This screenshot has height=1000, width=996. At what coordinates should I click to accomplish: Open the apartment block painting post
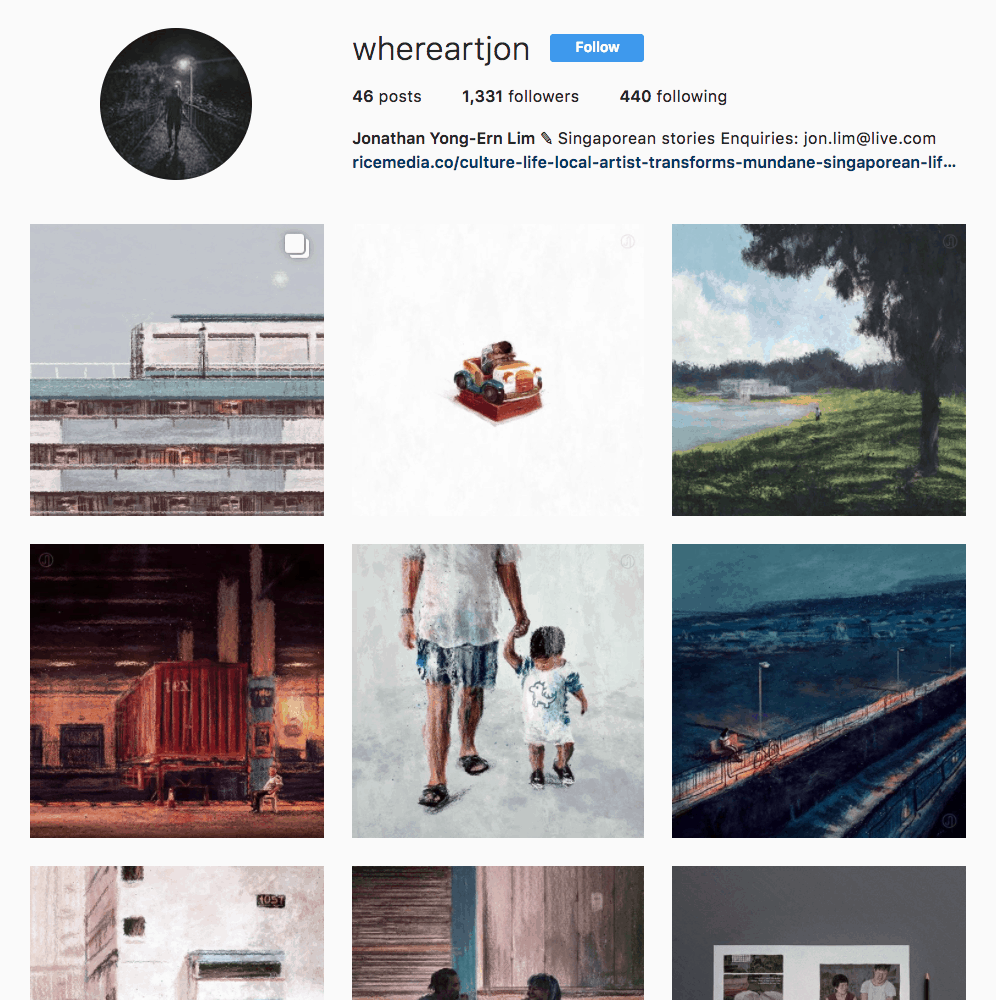click(177, 370)
